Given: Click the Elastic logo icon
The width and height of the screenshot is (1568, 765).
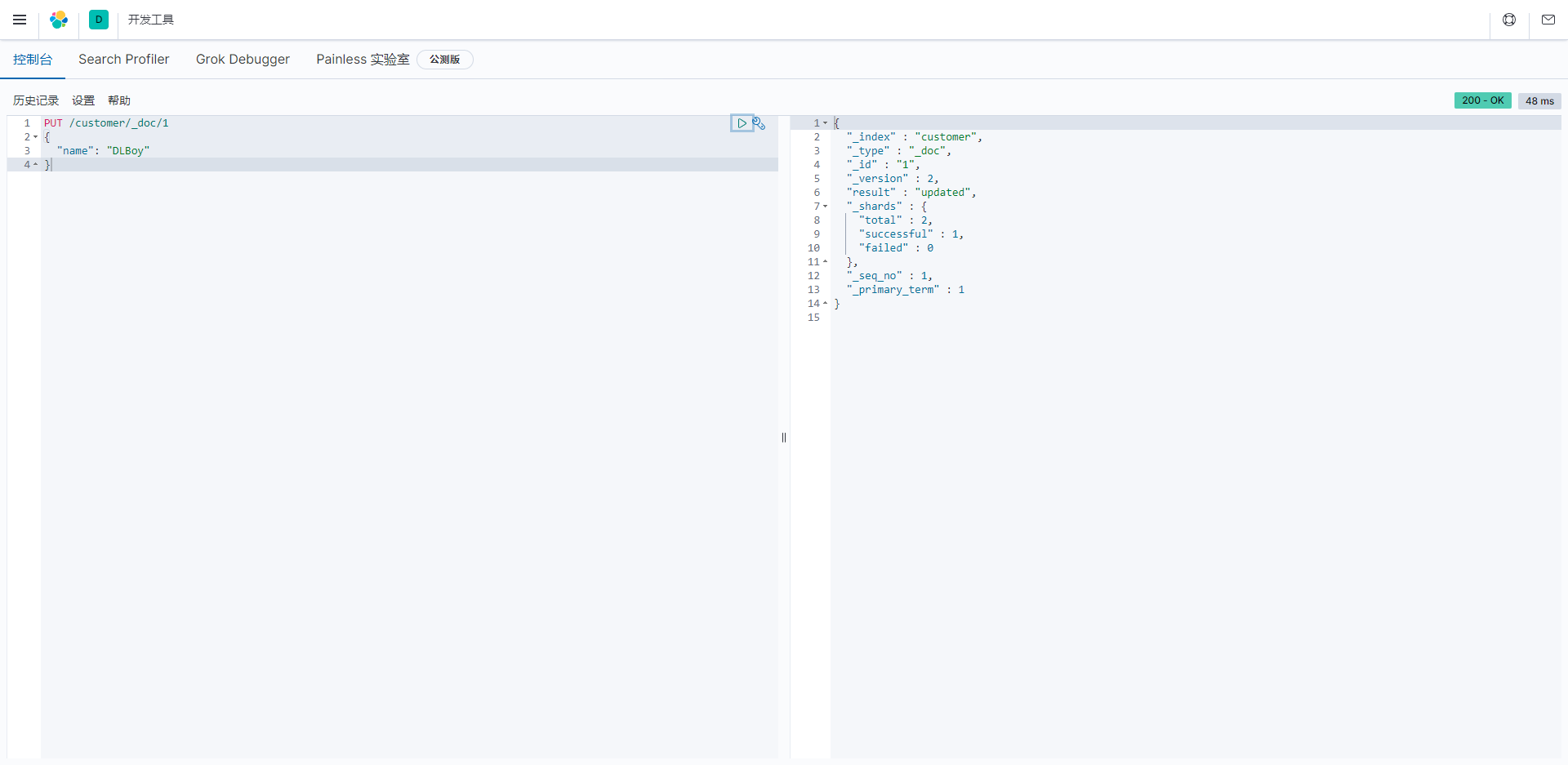Looking at the screenshot, I should 59,20.
